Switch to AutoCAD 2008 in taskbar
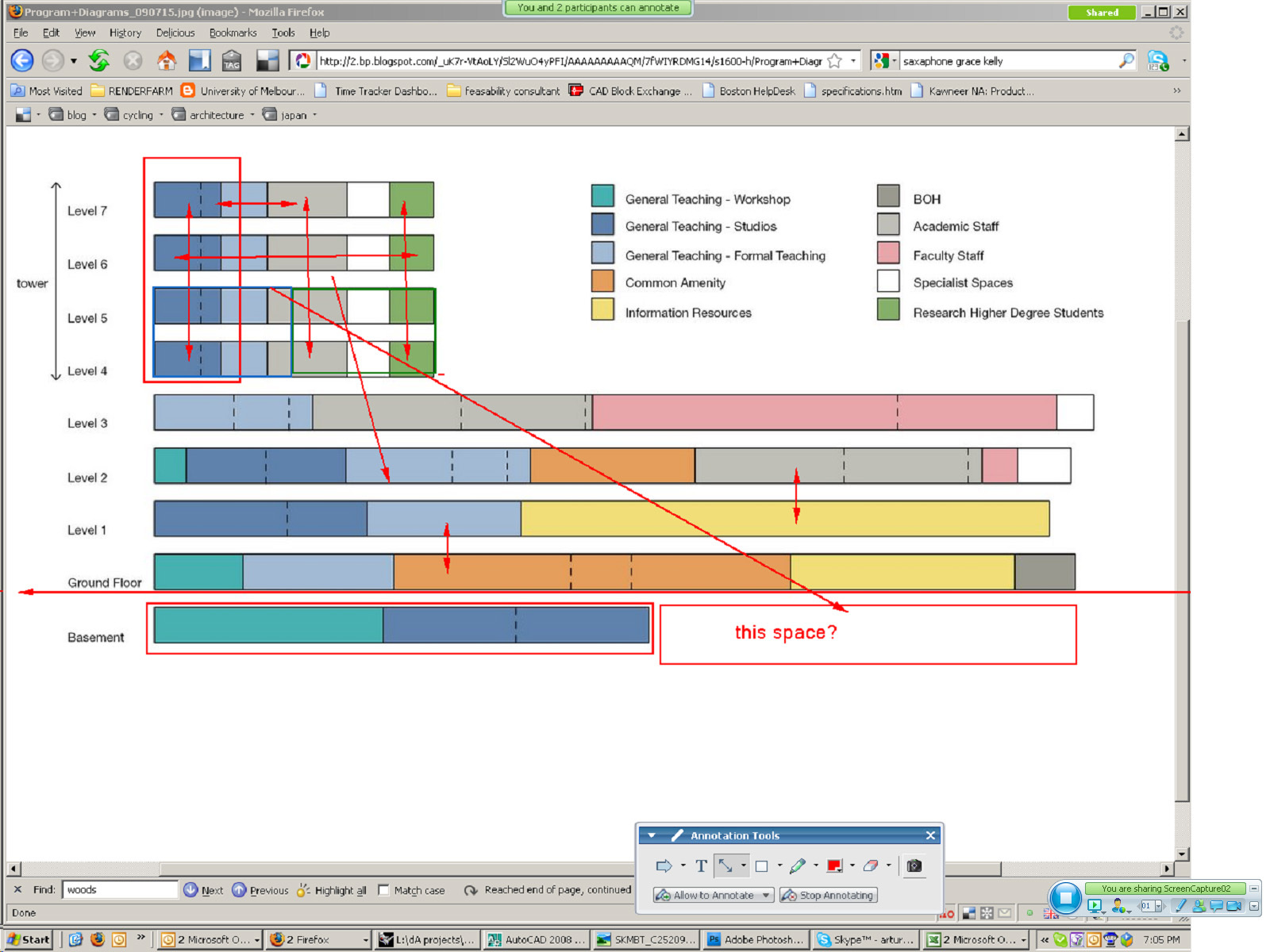Viewport: 1270px width, 952px height. point(537,939)
